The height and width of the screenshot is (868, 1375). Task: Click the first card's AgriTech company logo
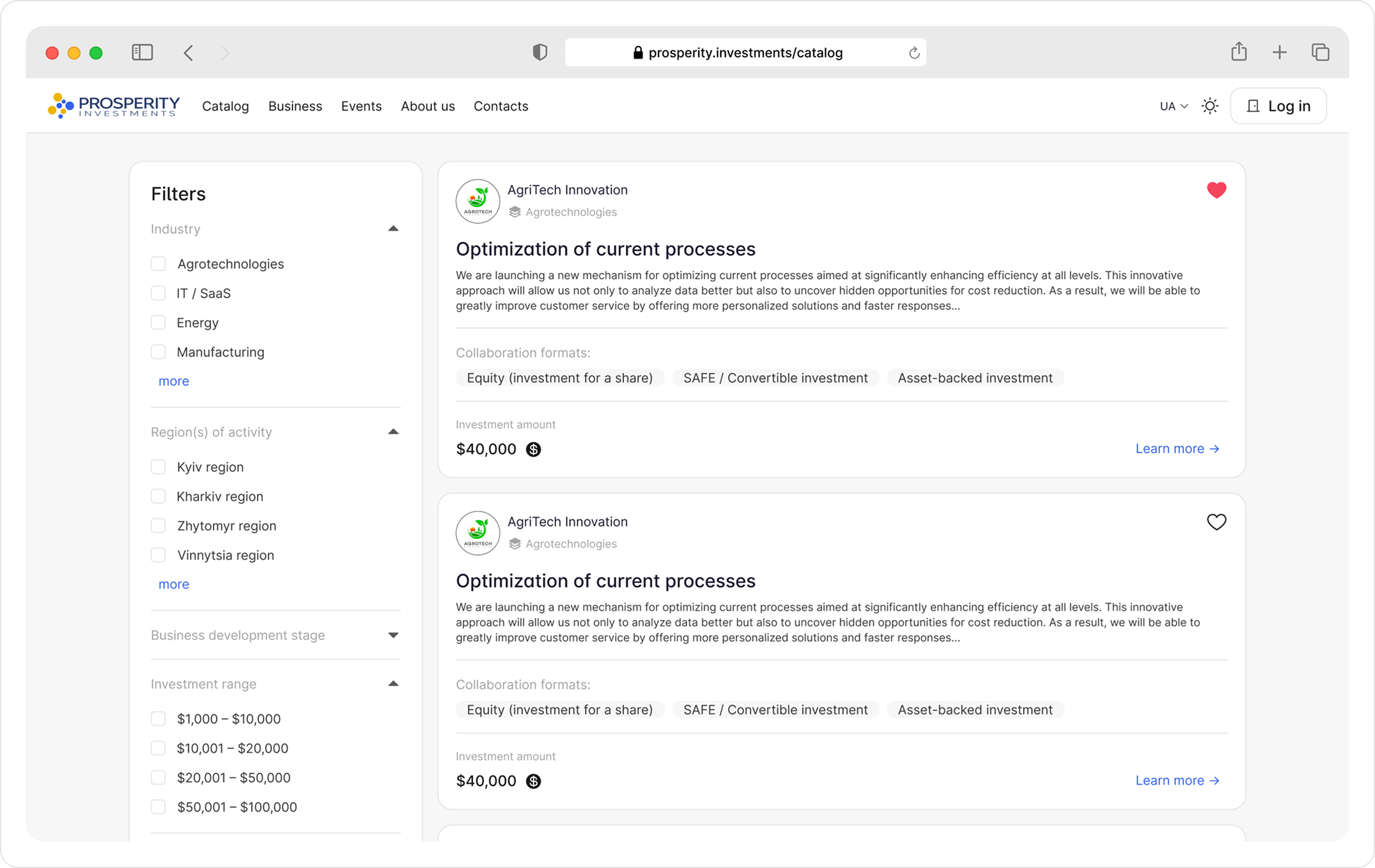coord(477,201)
